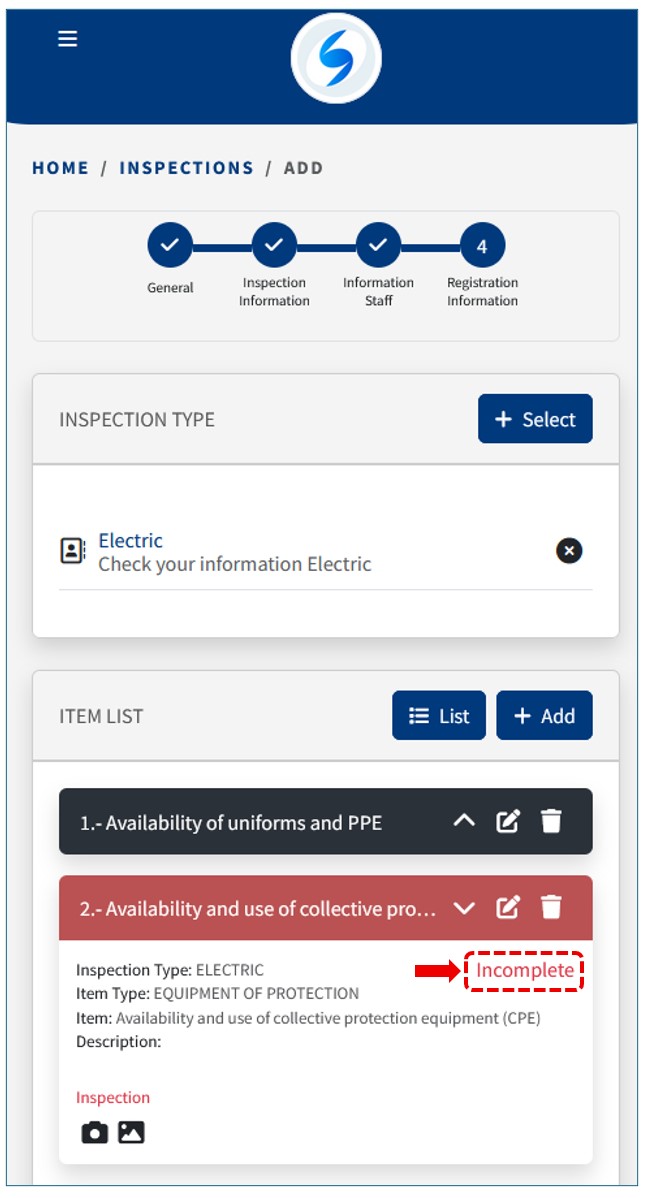Click the Add item button
646x1198 pixels.
[544, 716]
